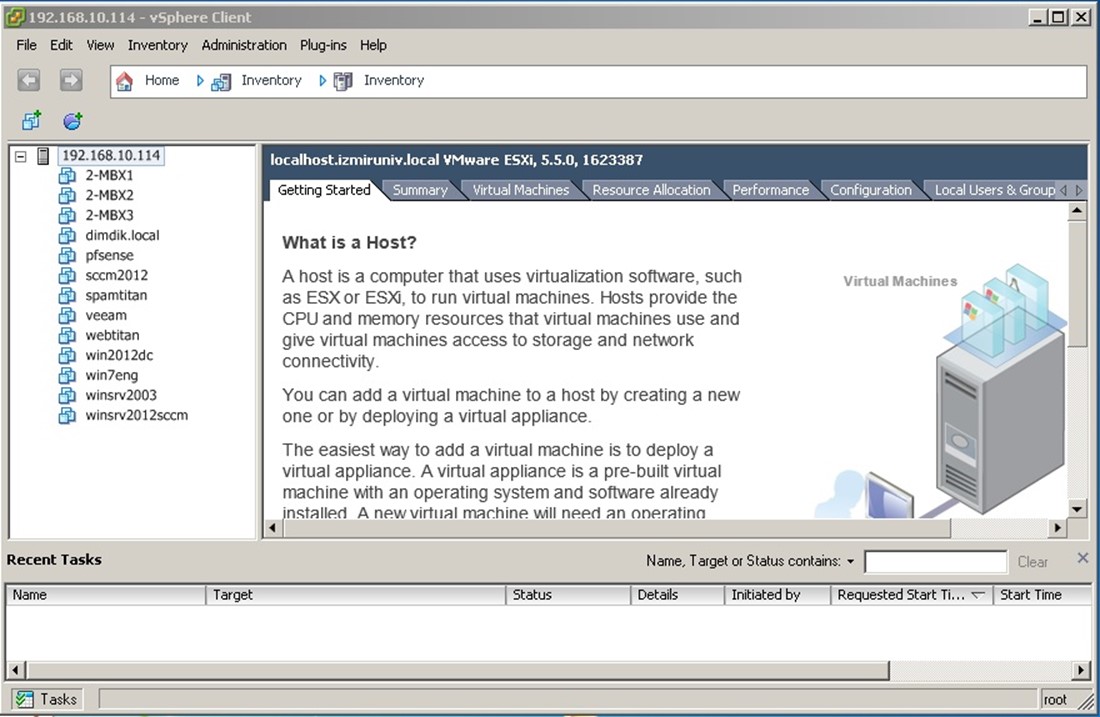Click the VM icon next to pfsense

click(67, 255)
